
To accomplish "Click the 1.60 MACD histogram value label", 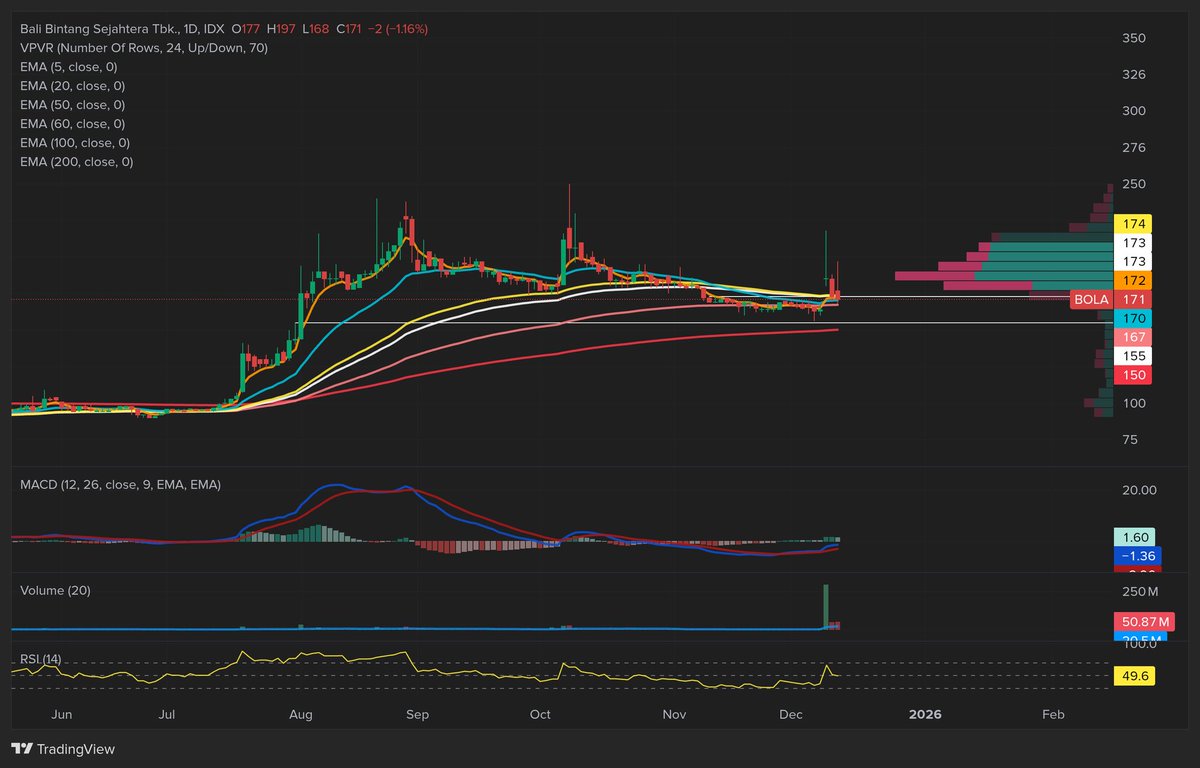I will point(1133,536).
